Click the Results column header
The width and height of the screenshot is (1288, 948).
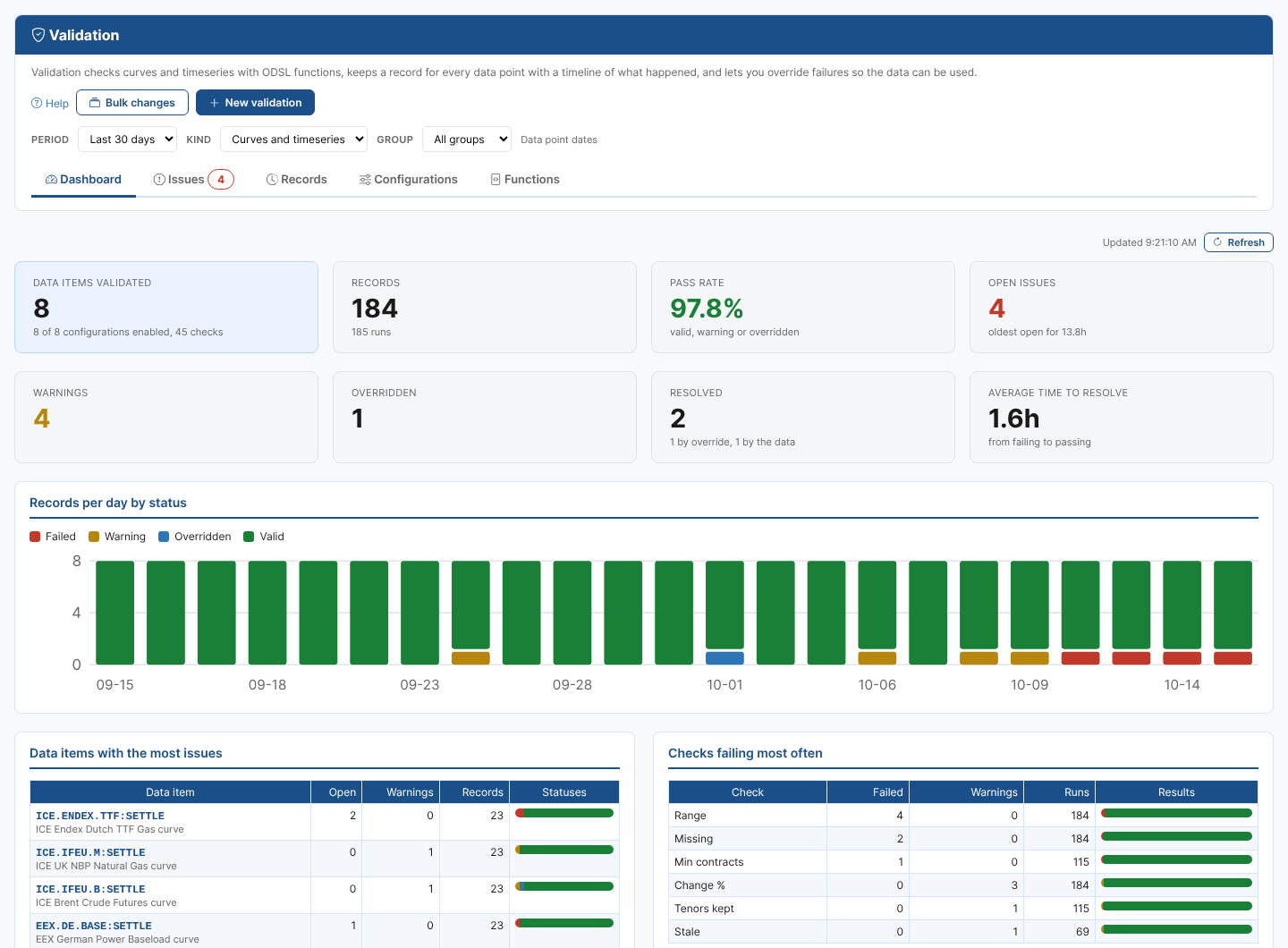1176,792
